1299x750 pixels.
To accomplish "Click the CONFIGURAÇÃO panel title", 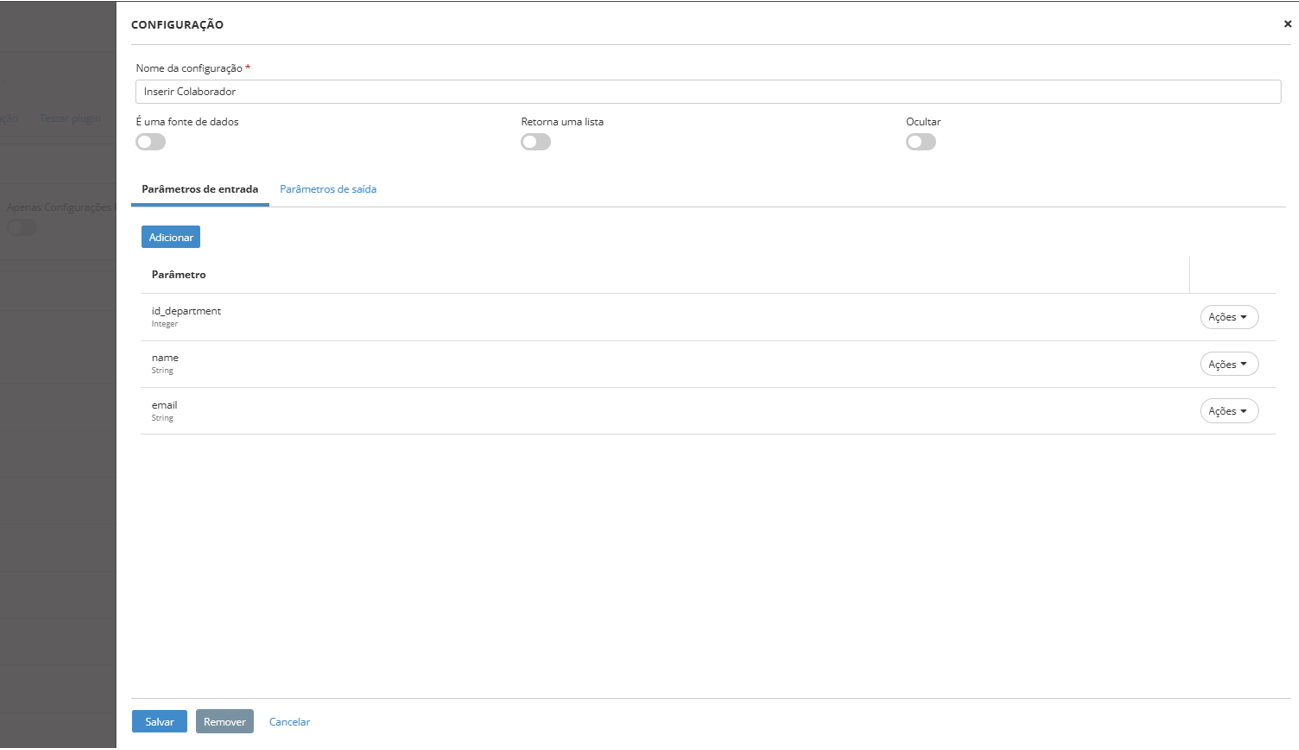I will (178, 25).
